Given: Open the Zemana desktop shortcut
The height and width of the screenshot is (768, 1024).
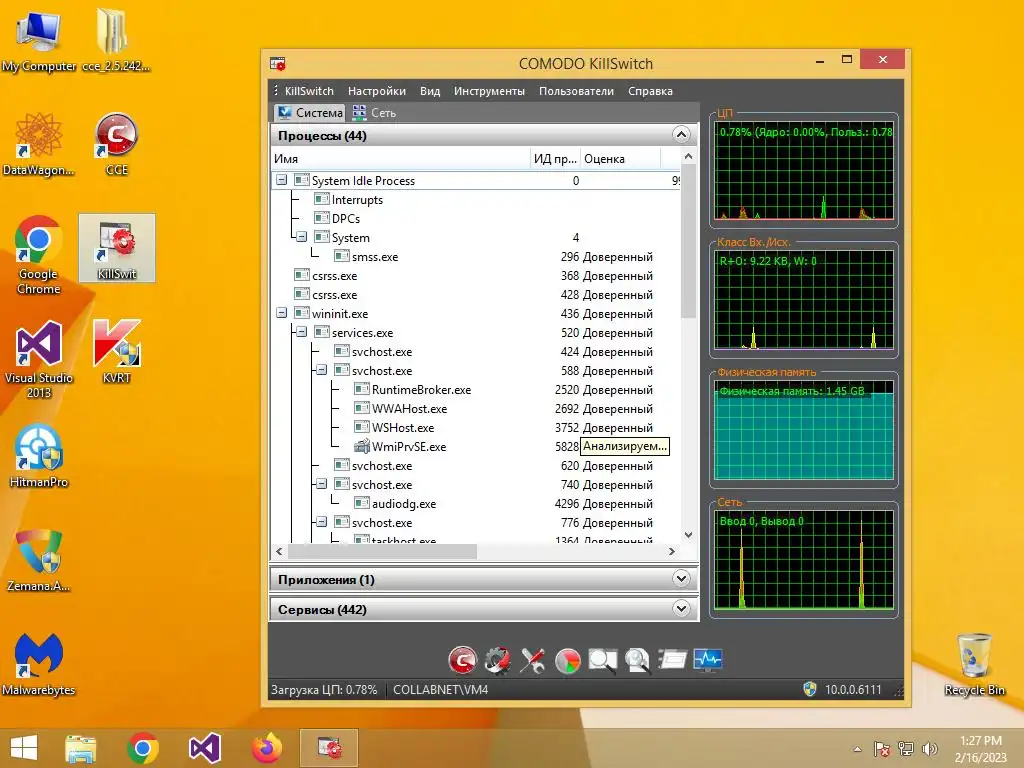Looking at the screenshot, I should point(39,560).
